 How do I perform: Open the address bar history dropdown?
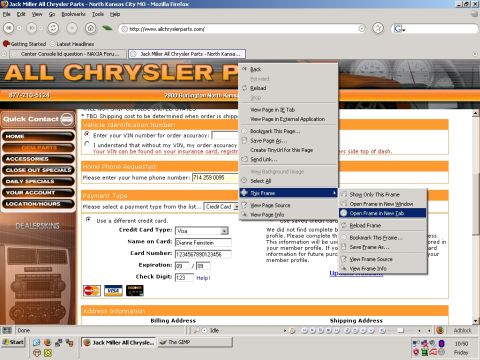(x=362, y=29)
